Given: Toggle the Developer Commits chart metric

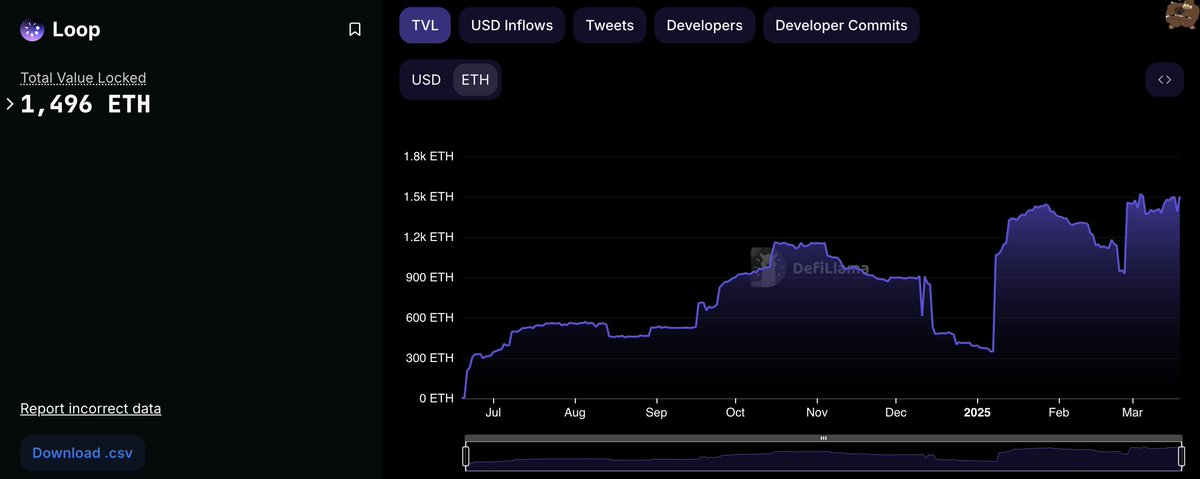Looking at the screenshot, I should 841,25.
